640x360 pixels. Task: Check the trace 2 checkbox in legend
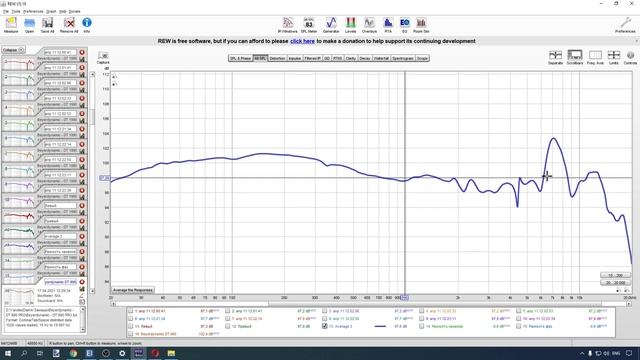pos(228,311)
